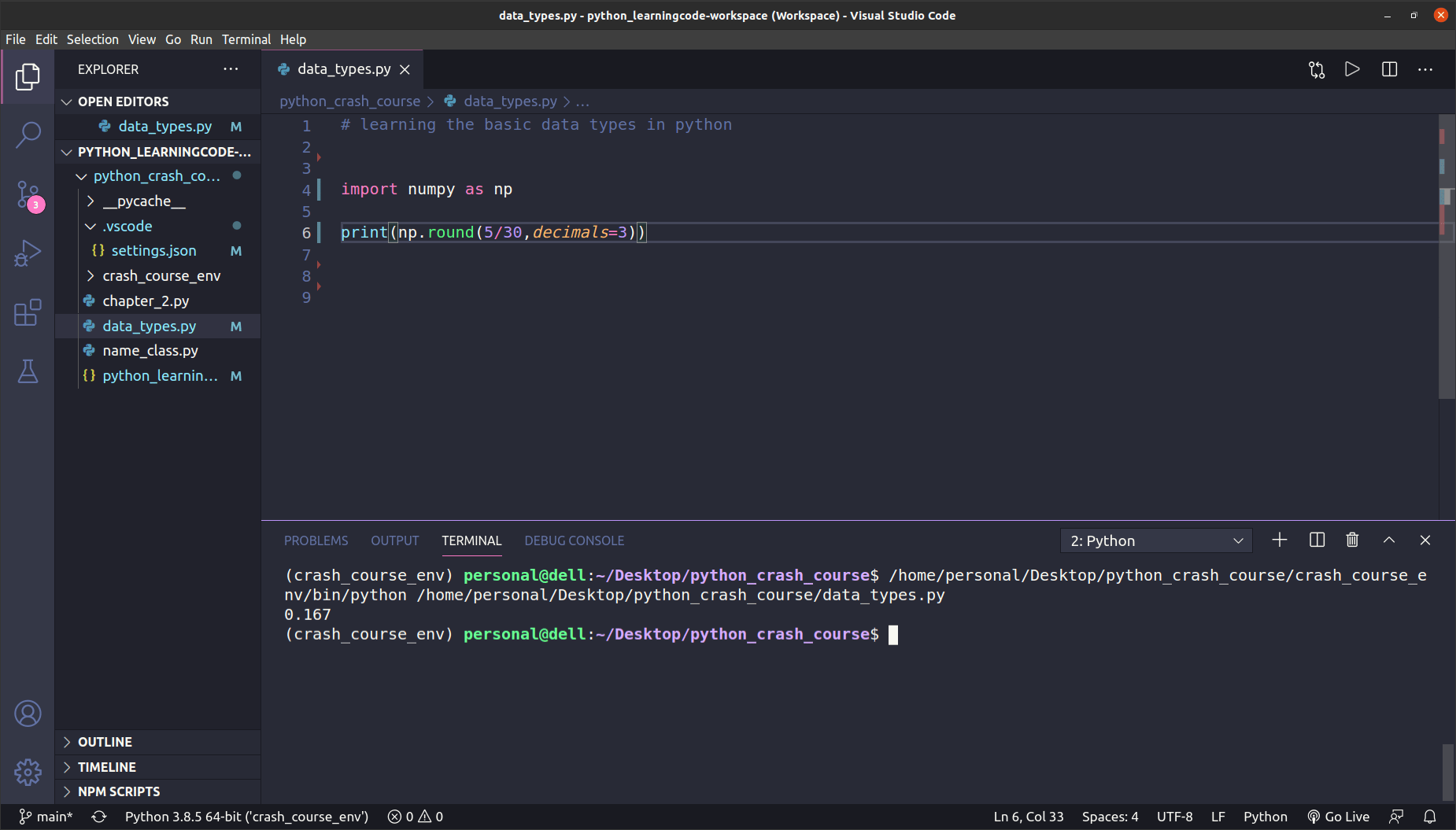The image size is (1456, 830).
Task: Open the Run menu
Action: click(x=201, y=39)
